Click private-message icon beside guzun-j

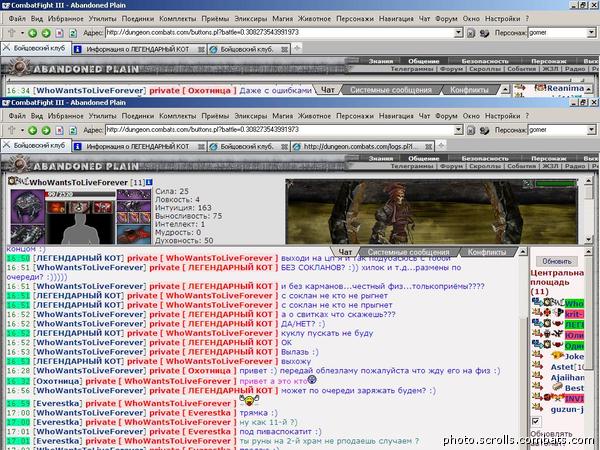point(537,408)
